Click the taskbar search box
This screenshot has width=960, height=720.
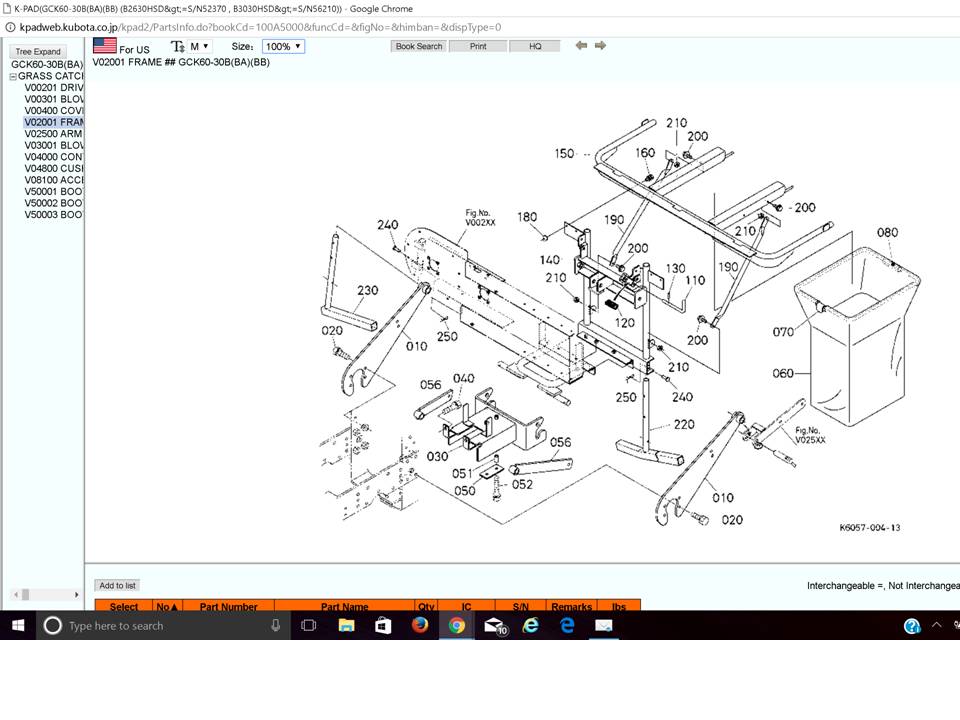162,625
